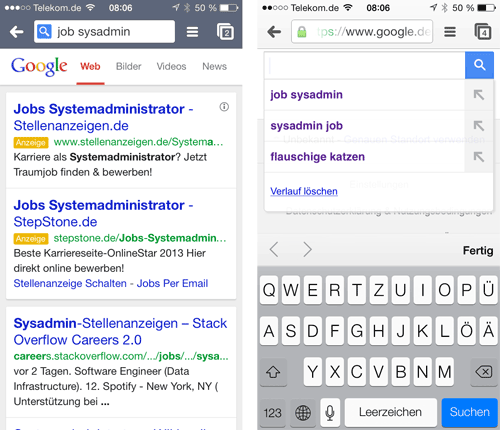Open tab switcher showing 4 tabs
This screenshot has width=500, height=430.
pyautogui.click(x=483, y=32)
